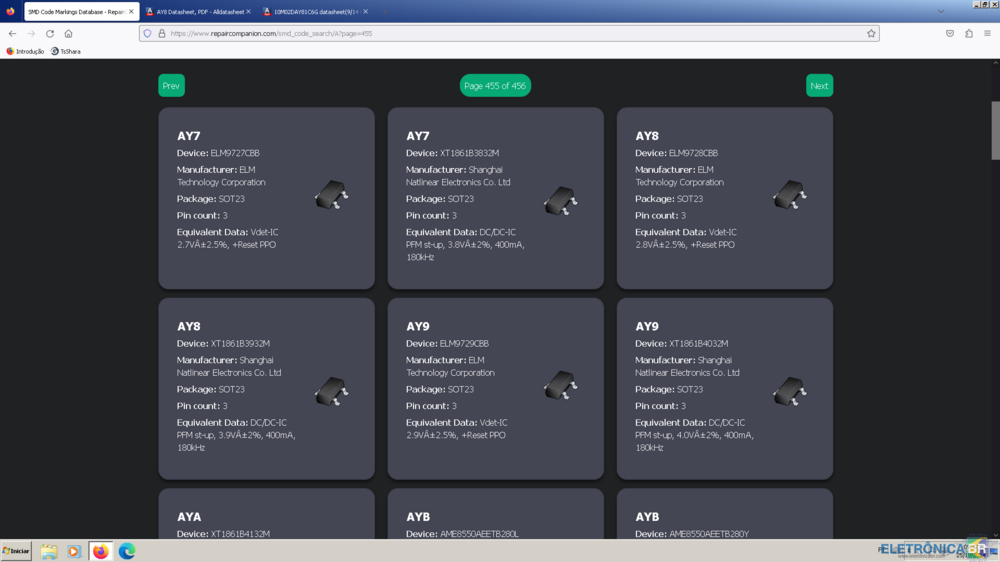Select the AY7 heading of XT1861B3832M card

pyautogui.click(x=418, y=136)
